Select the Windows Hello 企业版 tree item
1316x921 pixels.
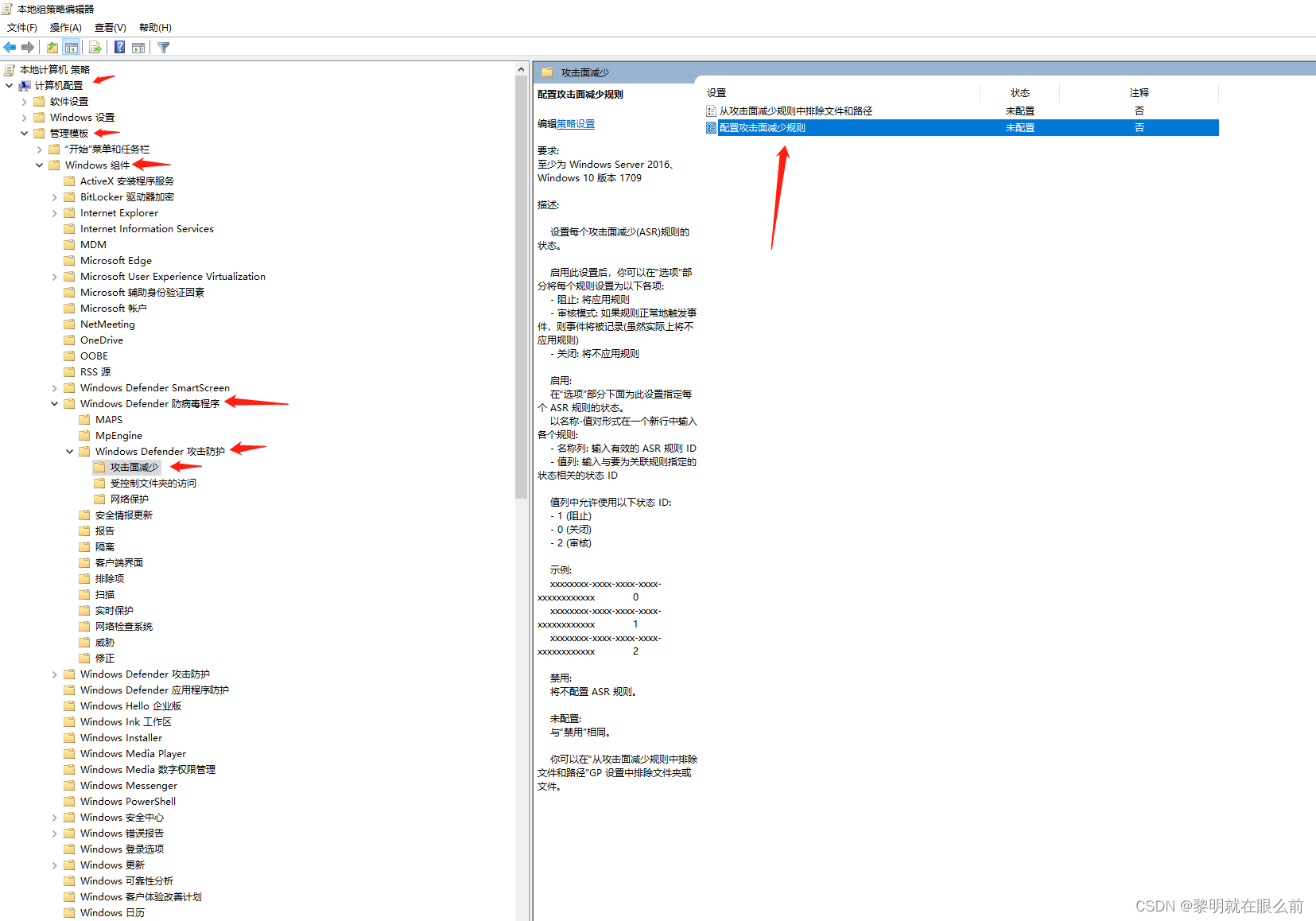click(130, 706)
